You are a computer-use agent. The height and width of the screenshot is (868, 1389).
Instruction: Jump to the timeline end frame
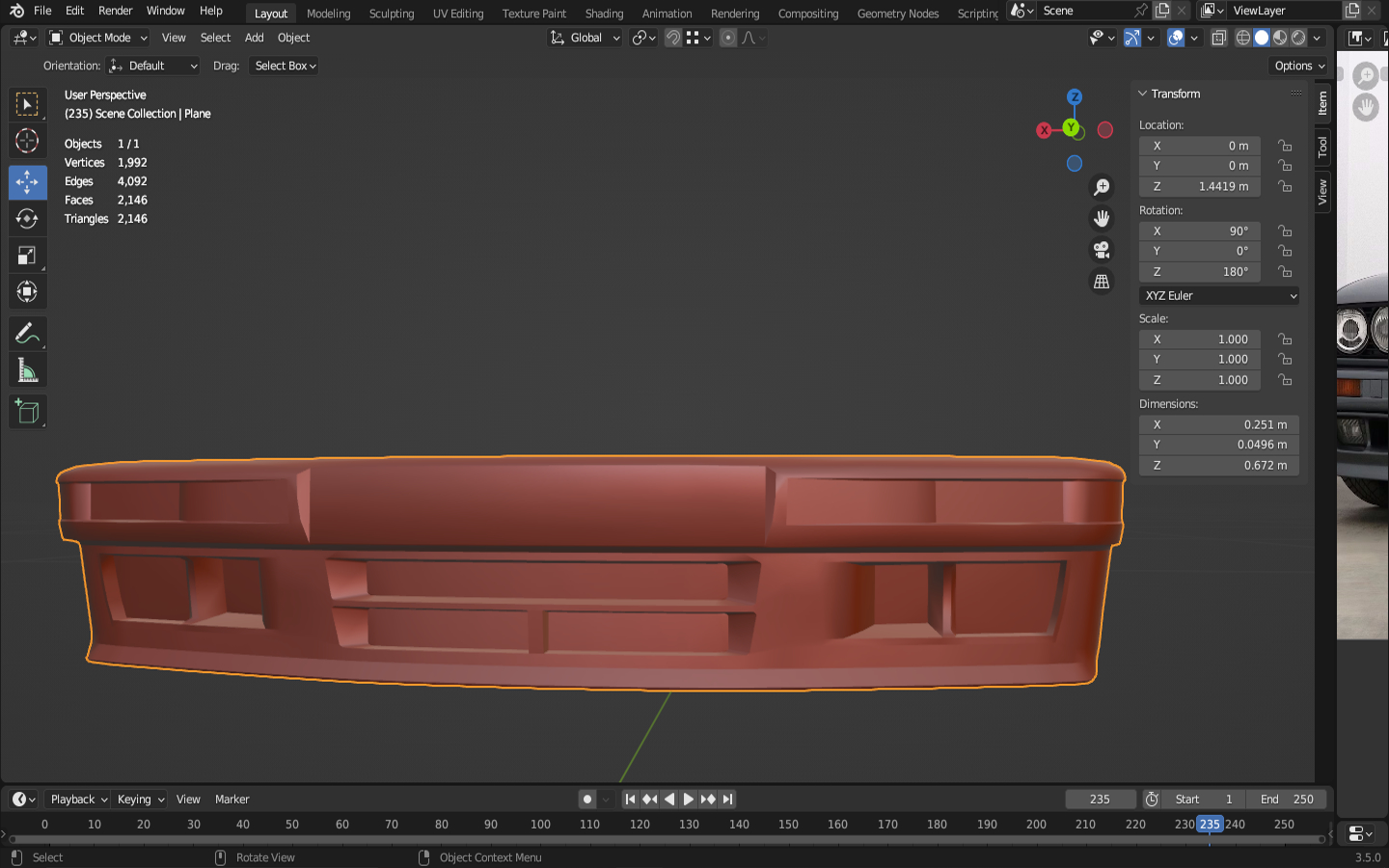coord(728,800)
